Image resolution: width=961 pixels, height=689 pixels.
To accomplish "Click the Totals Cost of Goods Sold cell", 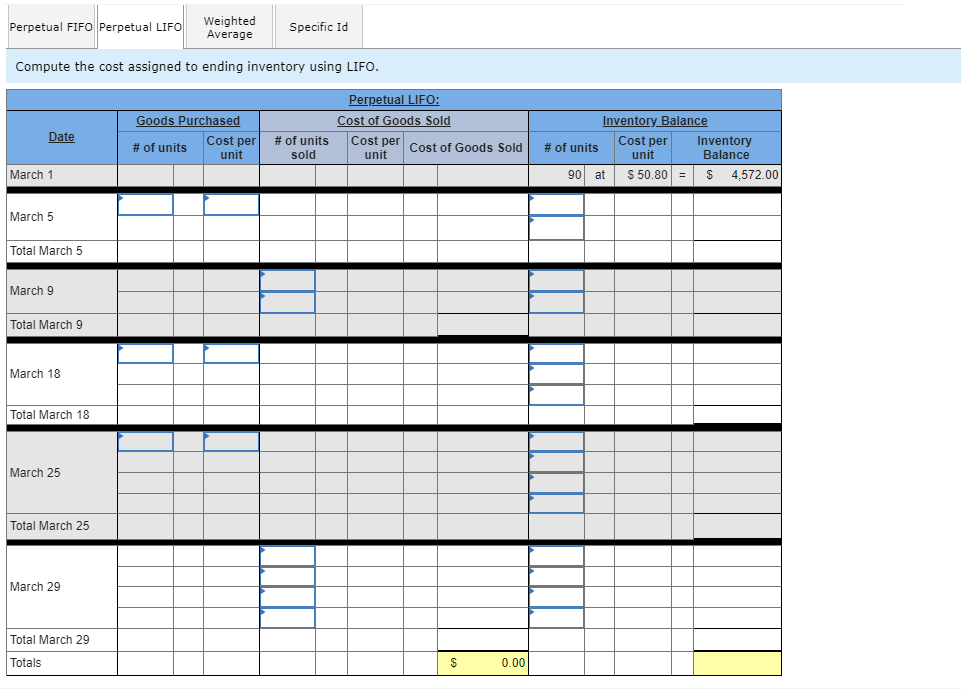I will pos(483,662).
